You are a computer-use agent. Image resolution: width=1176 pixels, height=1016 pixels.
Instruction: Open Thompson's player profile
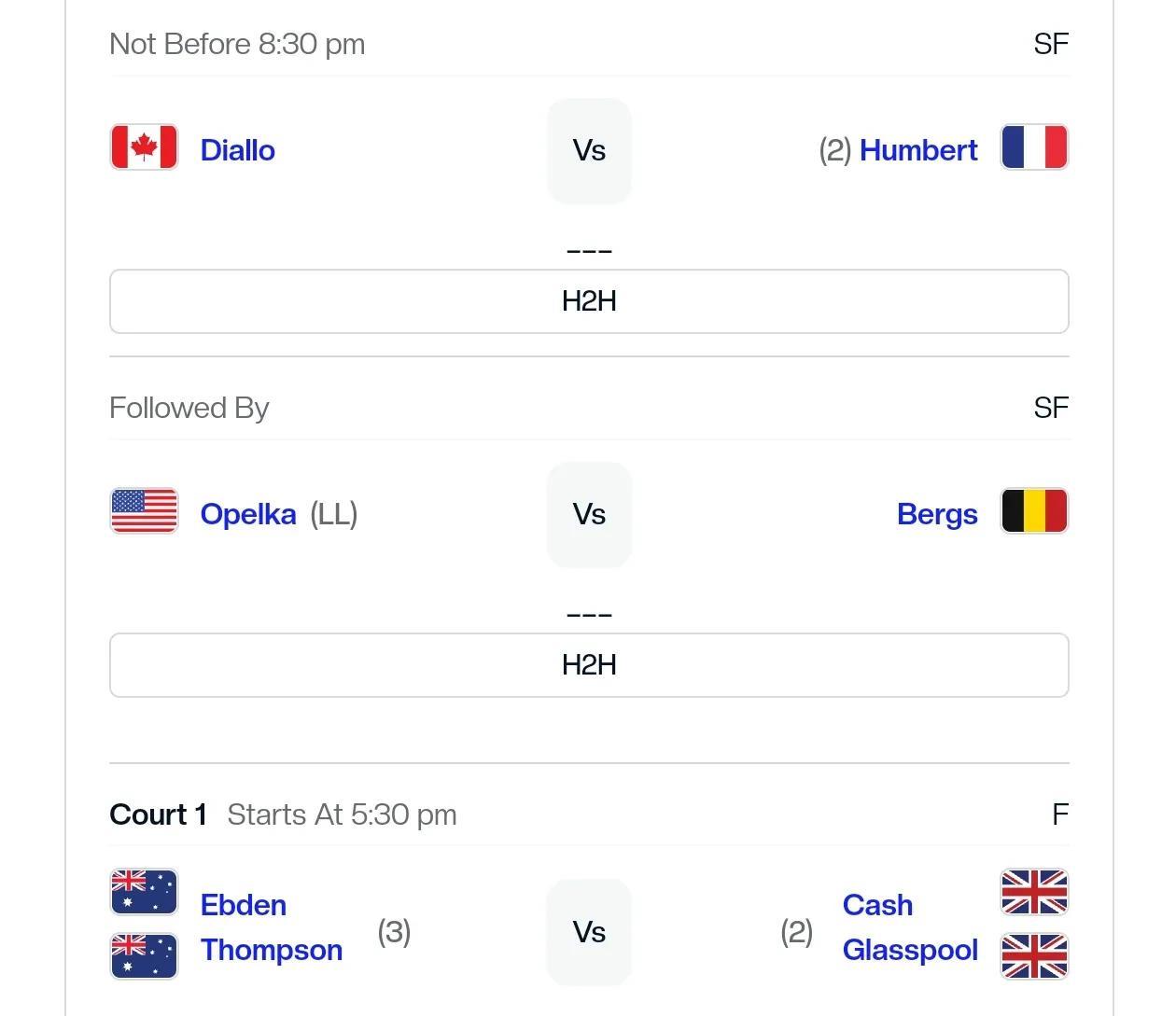[x=272, y=950]
